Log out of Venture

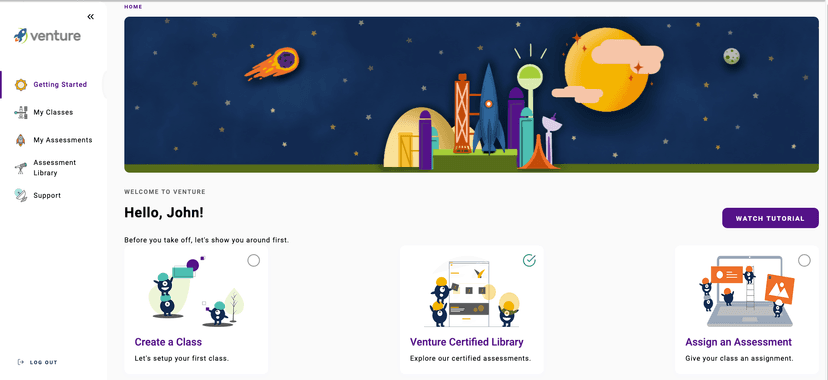point(43,363)
